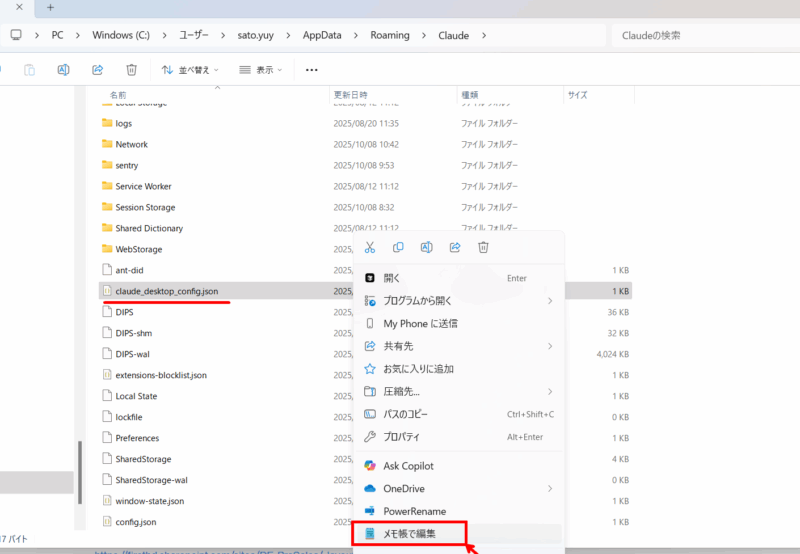The image size is (800, 554).
Task: Click the copy icon in context menu
Action: pos(398,247)
